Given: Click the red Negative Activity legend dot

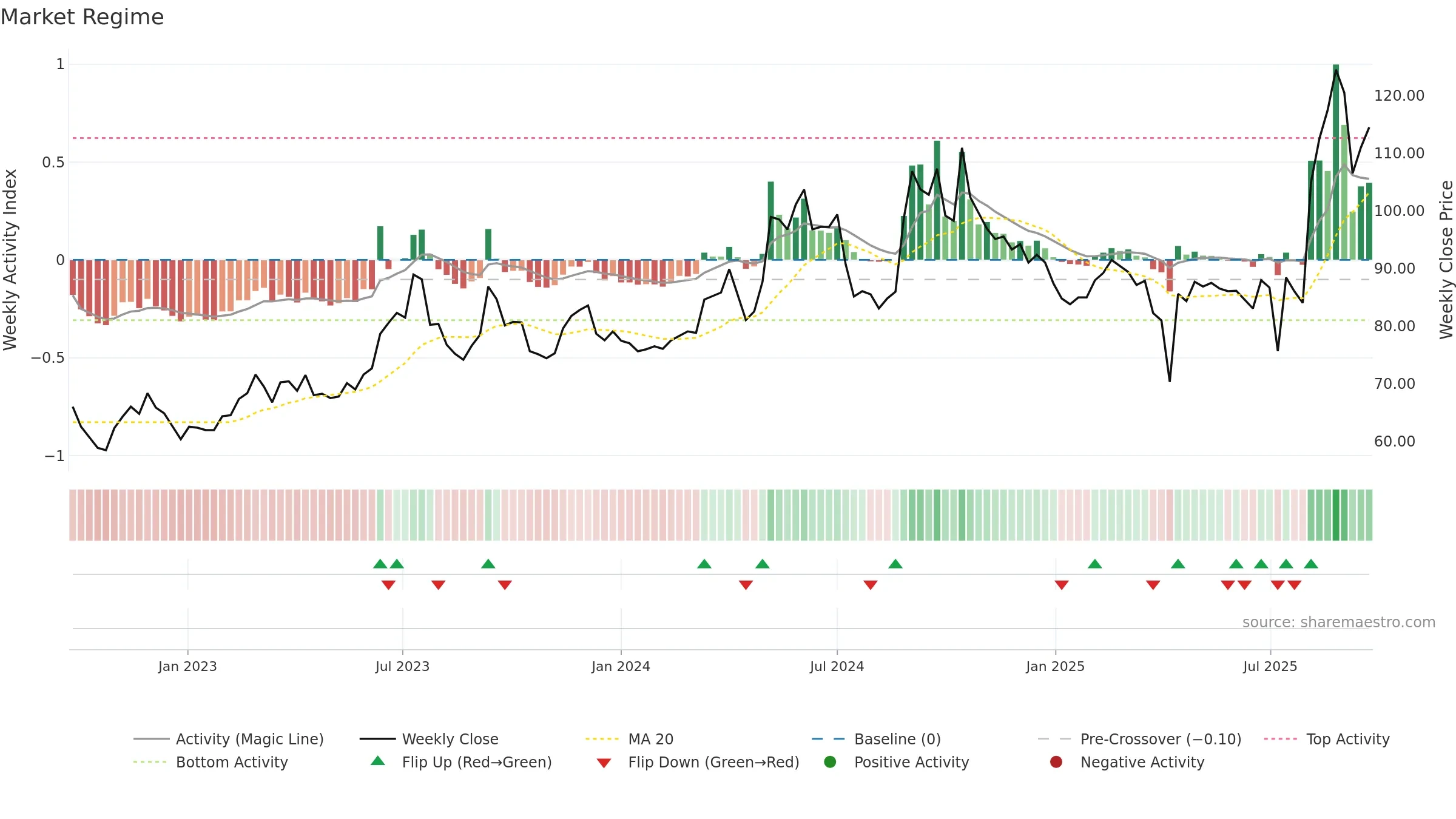Looking at the screenshot, I should 1056,762.
